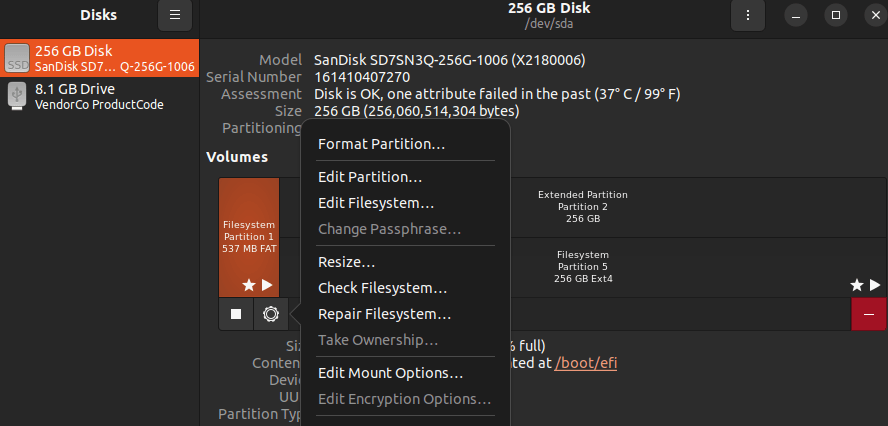The height and width of the screenshot is (426, 888).
Task: Maximize the Disks window
Action: pyautogui.click(x=835, y=15)
